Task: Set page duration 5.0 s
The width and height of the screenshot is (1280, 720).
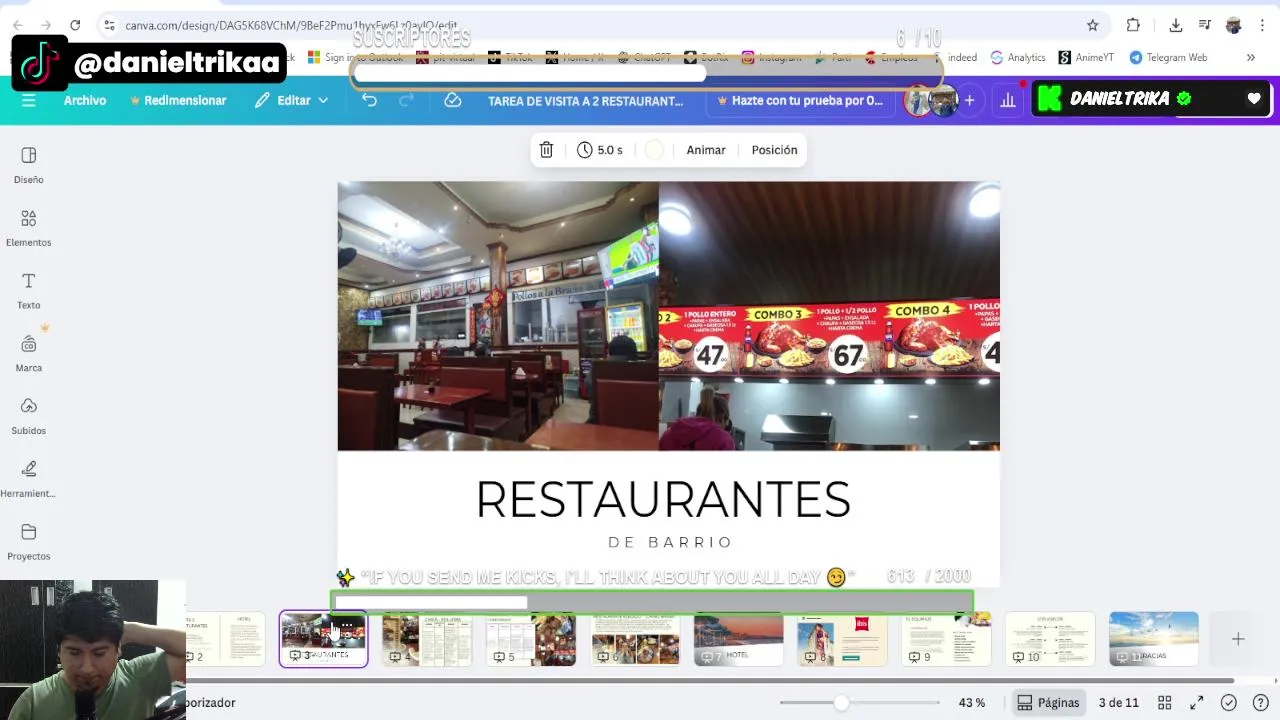Action: [600, 150]
